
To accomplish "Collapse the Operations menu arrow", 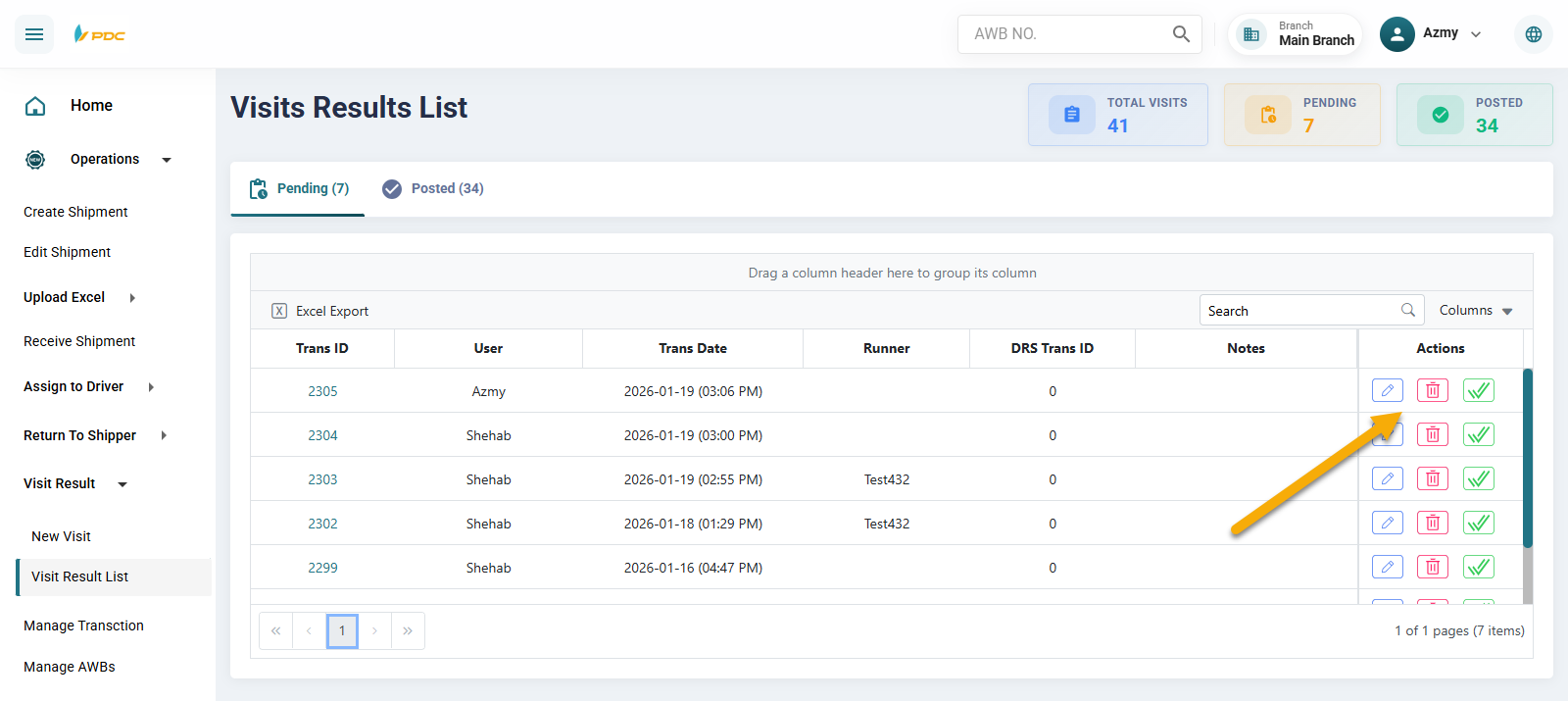I will 167,160.
